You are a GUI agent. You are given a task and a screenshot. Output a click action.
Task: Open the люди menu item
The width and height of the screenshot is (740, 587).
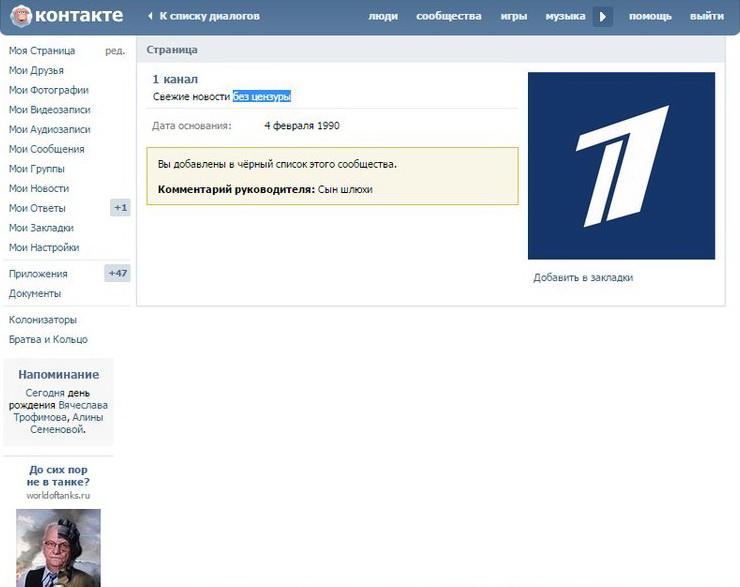tap(382, 16)
